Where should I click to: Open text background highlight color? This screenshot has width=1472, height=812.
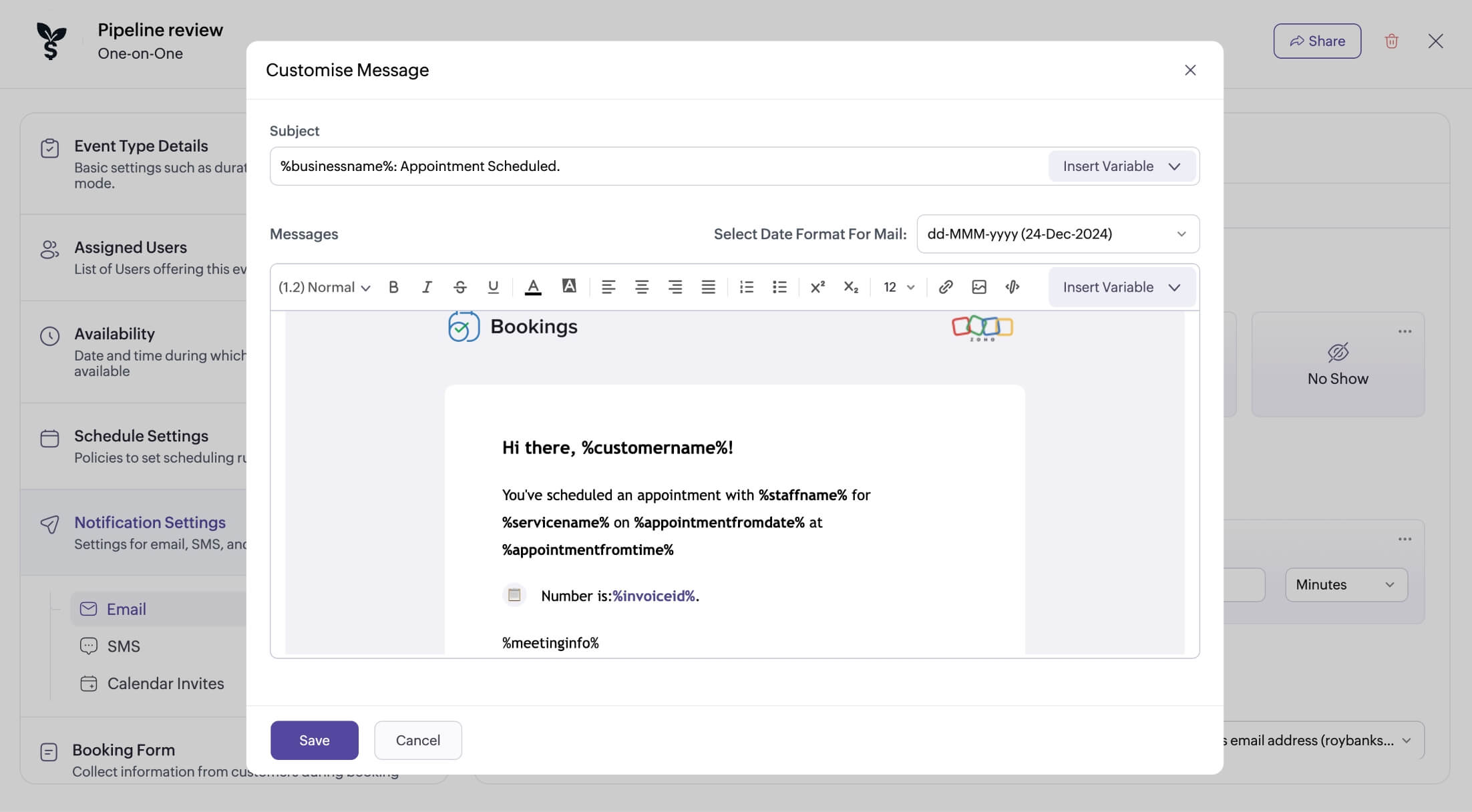(569, 286)
